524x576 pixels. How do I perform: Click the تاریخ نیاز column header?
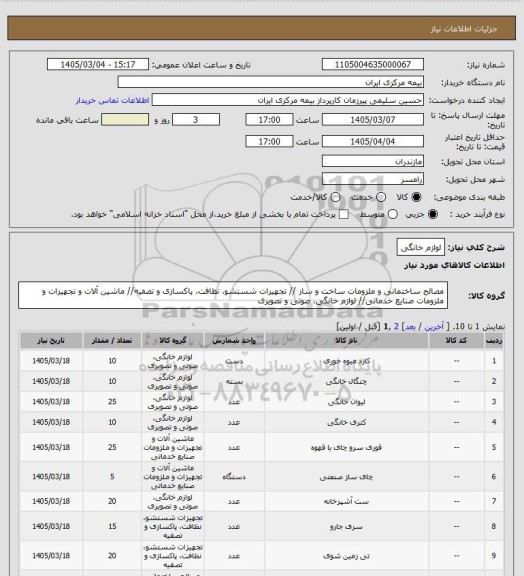tap(51, 341)
